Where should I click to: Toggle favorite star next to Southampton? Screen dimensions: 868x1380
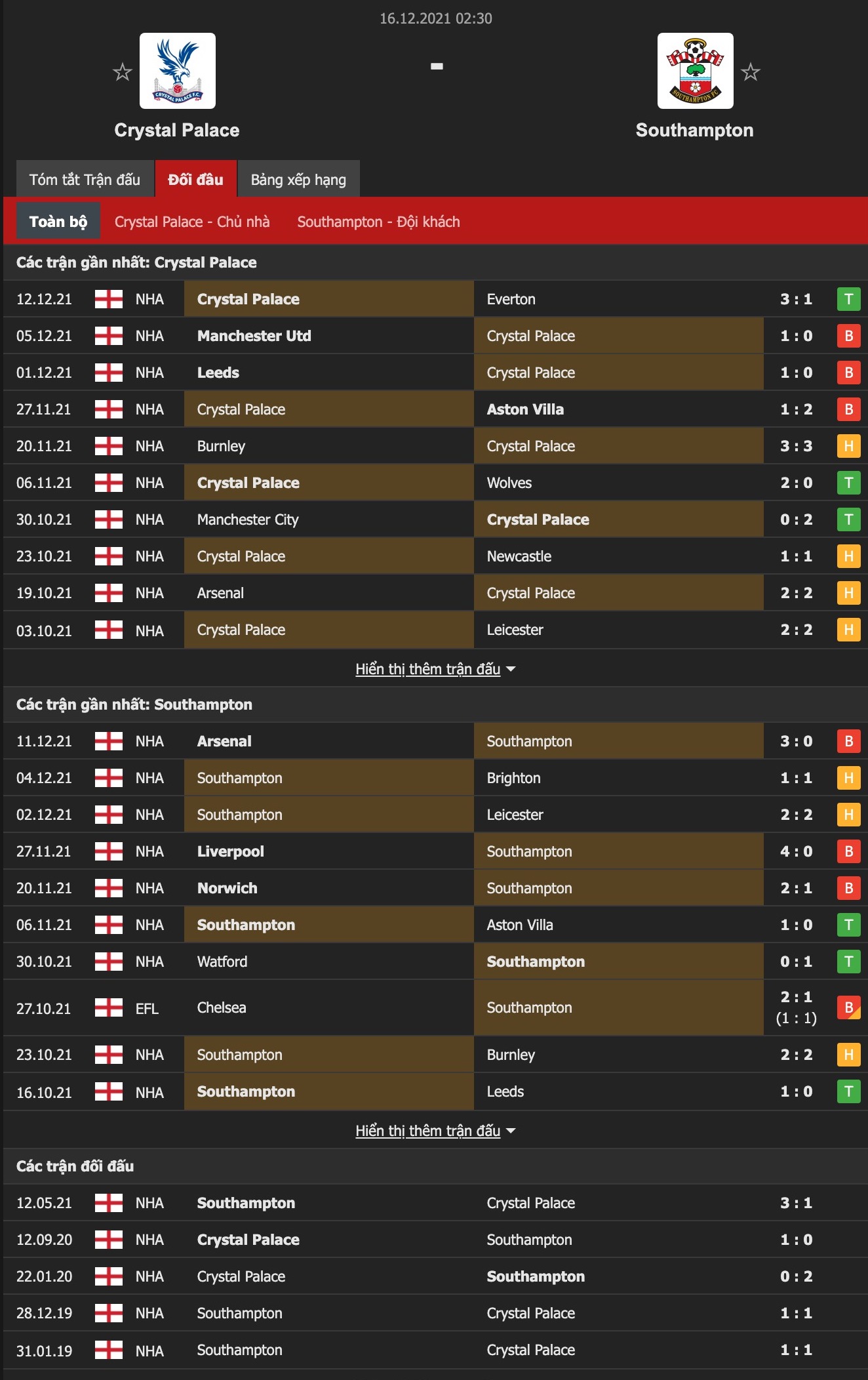[x=751, y=71]
